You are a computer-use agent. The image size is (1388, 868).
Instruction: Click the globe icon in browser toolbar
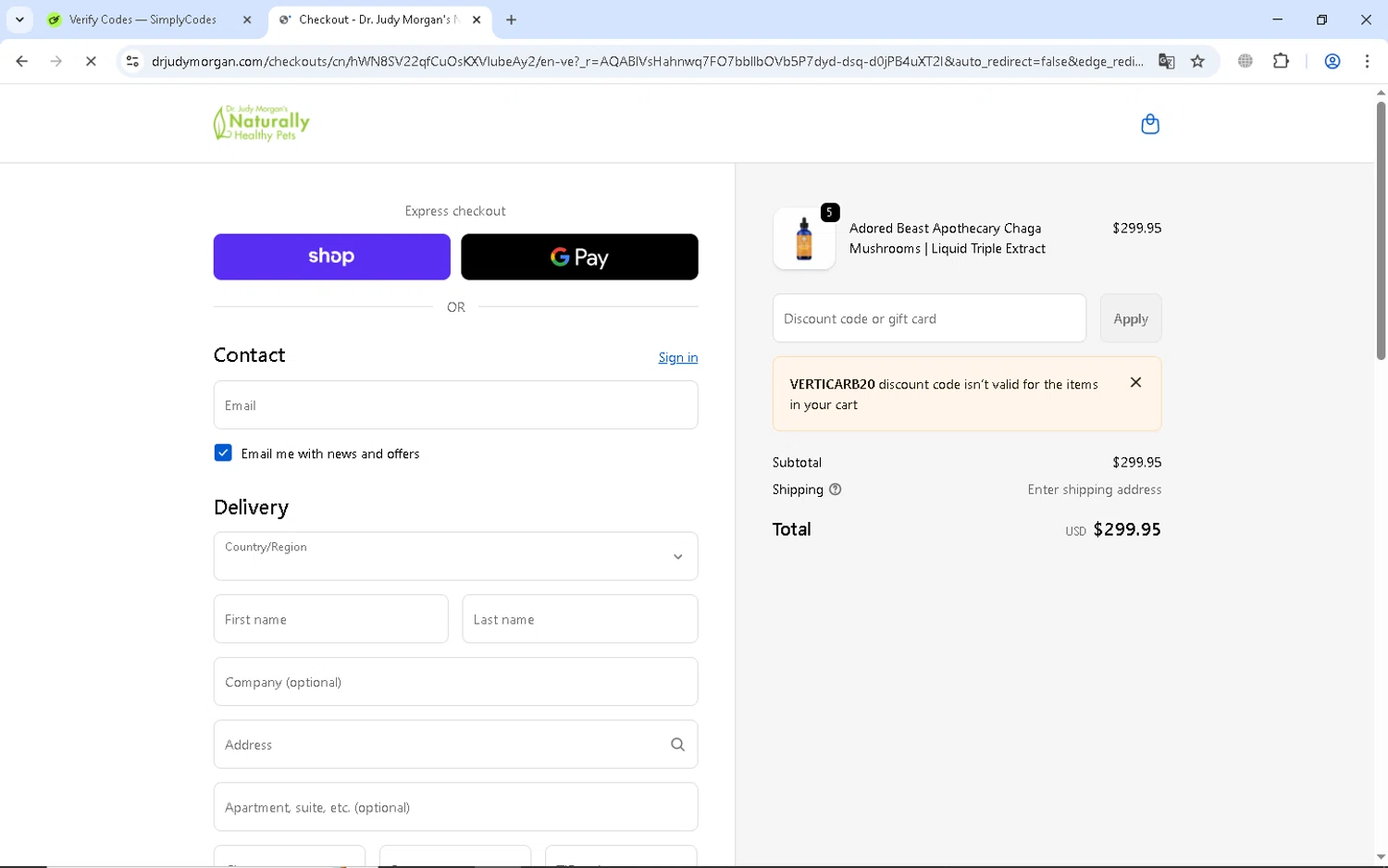point(1245,61)
